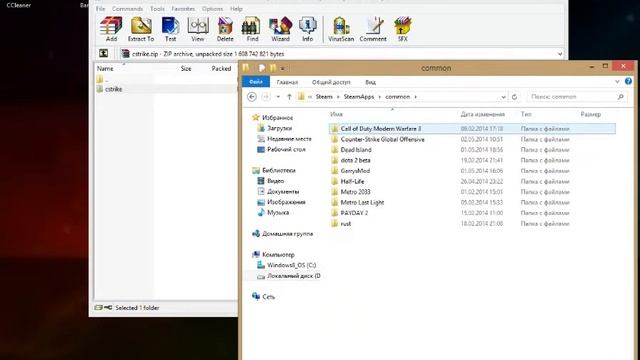Sort by Имя column in Explorer
This screenshot has height=360, width=640.
pos(336,114)
